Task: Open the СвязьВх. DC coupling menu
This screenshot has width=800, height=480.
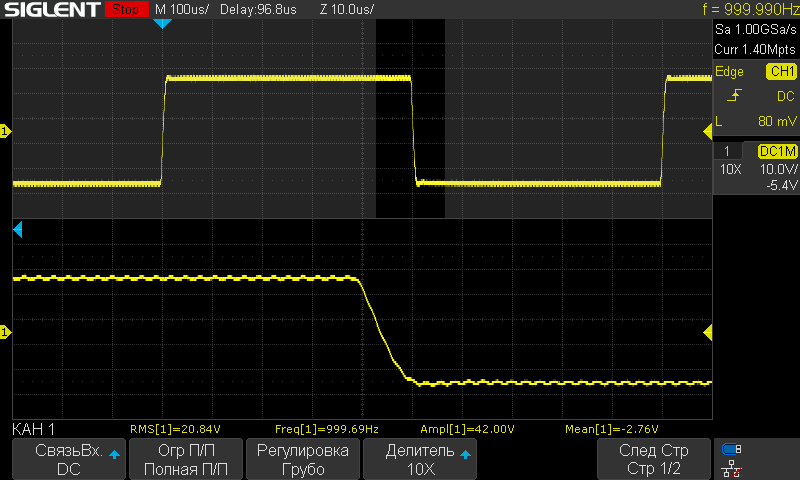Action: (69, 459)
